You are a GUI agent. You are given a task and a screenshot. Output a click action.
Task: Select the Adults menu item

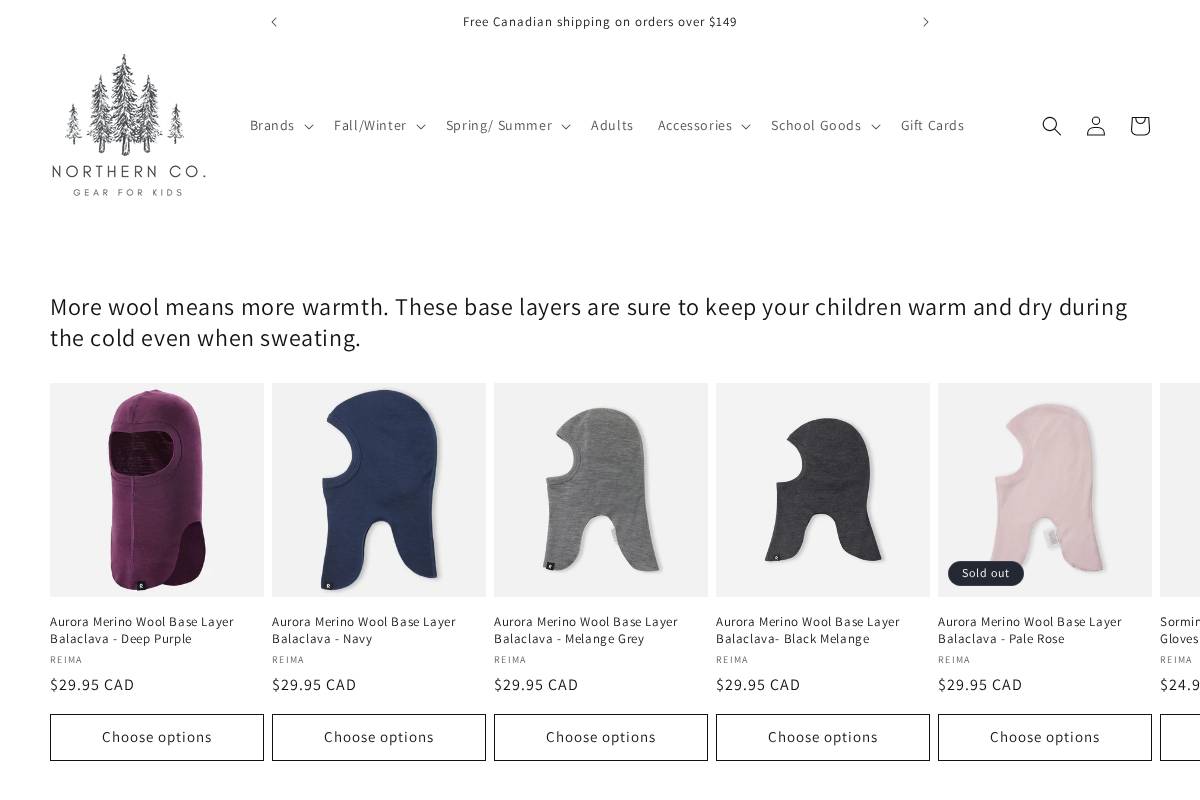(x=612, y=125)
